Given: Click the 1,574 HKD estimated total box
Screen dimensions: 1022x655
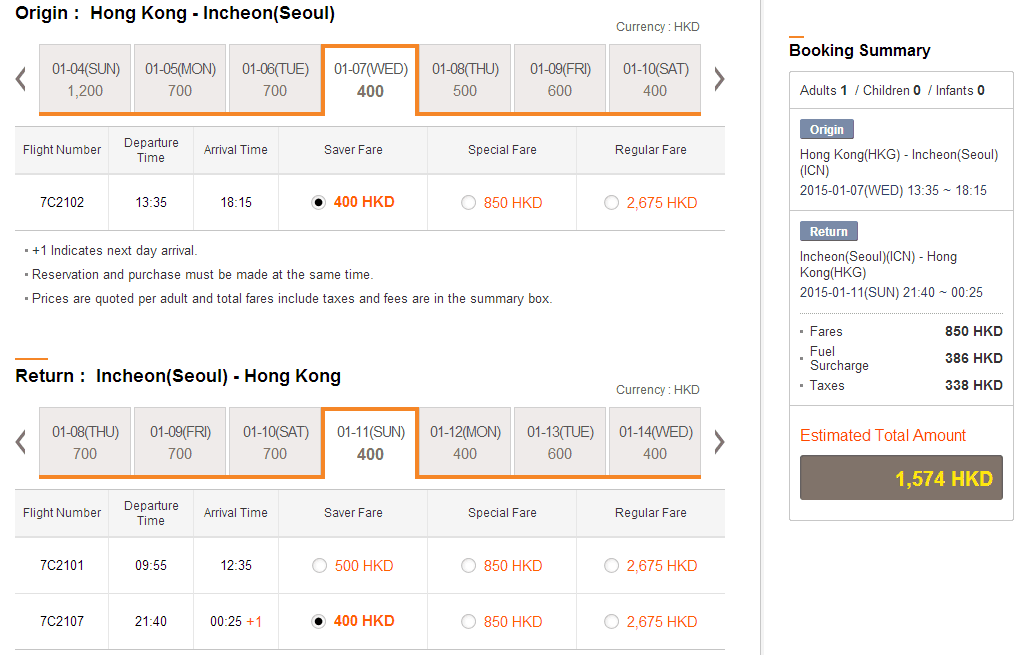Looking at the screenshot, I should coord(900,479).
